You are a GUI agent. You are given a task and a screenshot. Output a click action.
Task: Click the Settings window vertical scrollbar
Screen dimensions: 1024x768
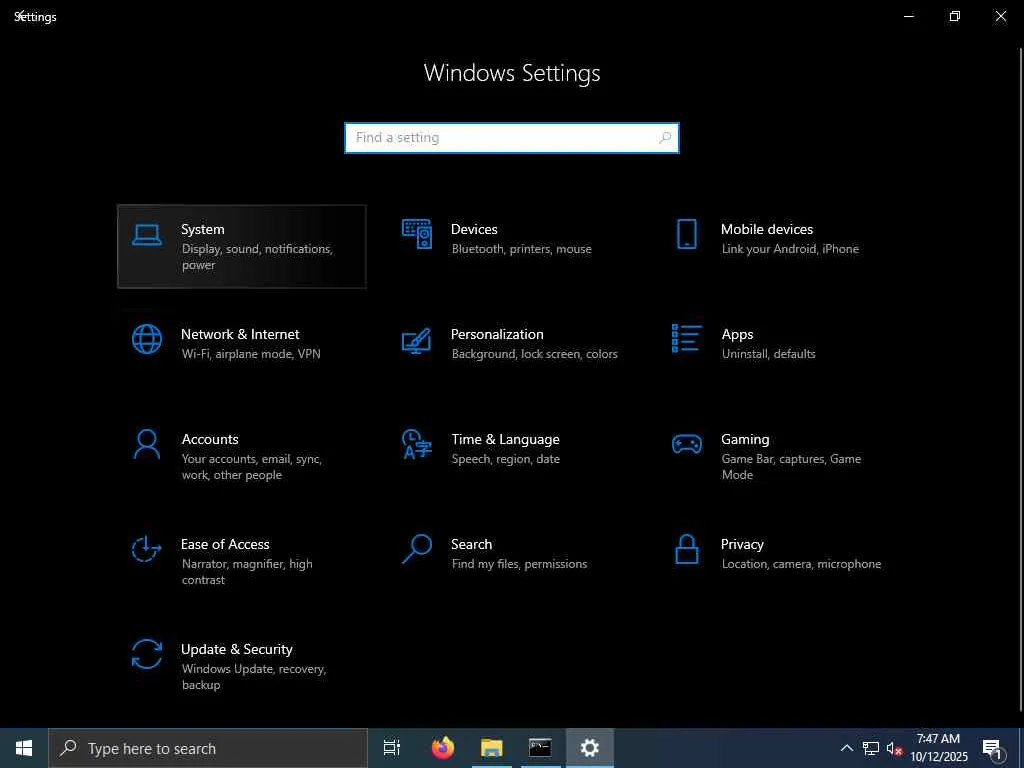[x=1021, y=379]
